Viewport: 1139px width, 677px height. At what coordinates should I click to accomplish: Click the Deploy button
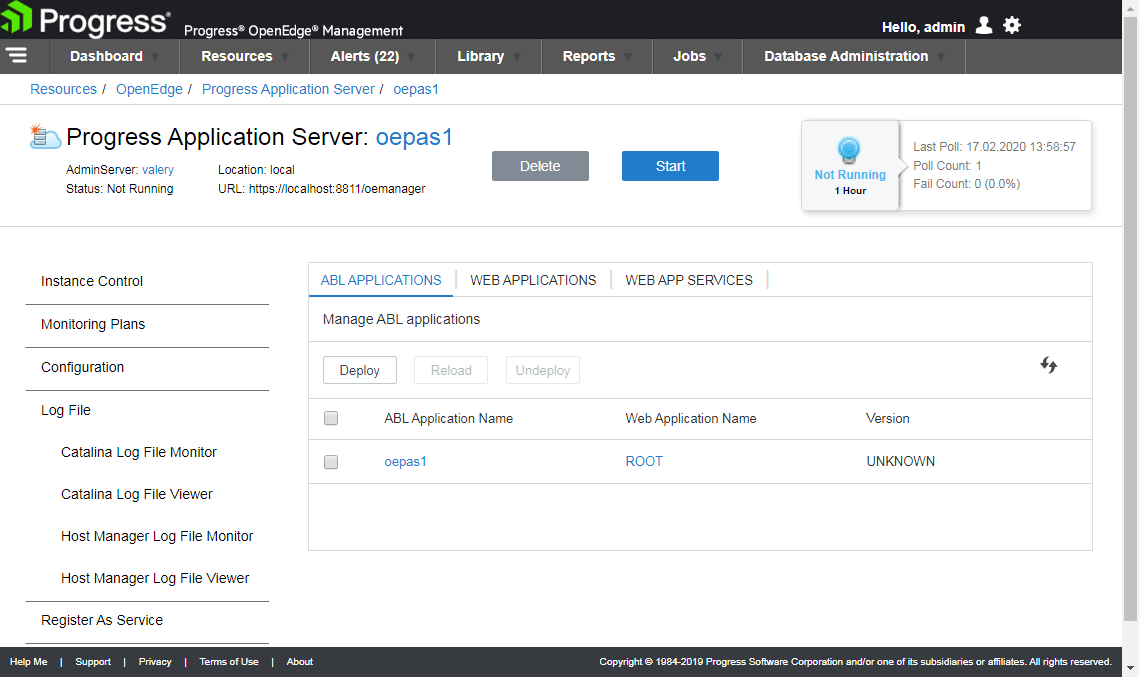coord(360,370)
